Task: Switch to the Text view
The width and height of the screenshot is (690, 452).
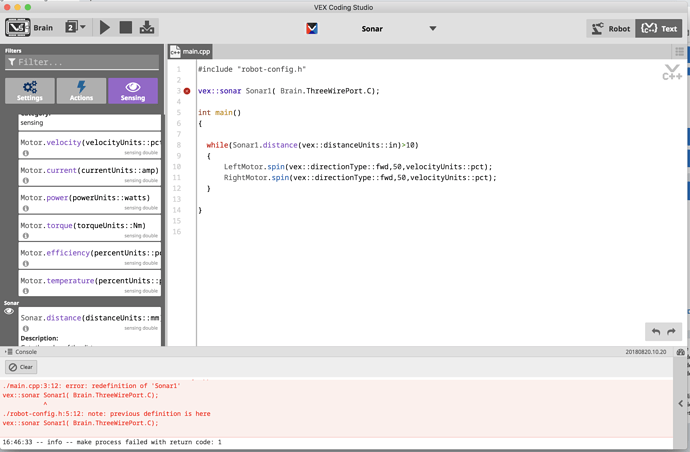Action: tap(659, 29)
